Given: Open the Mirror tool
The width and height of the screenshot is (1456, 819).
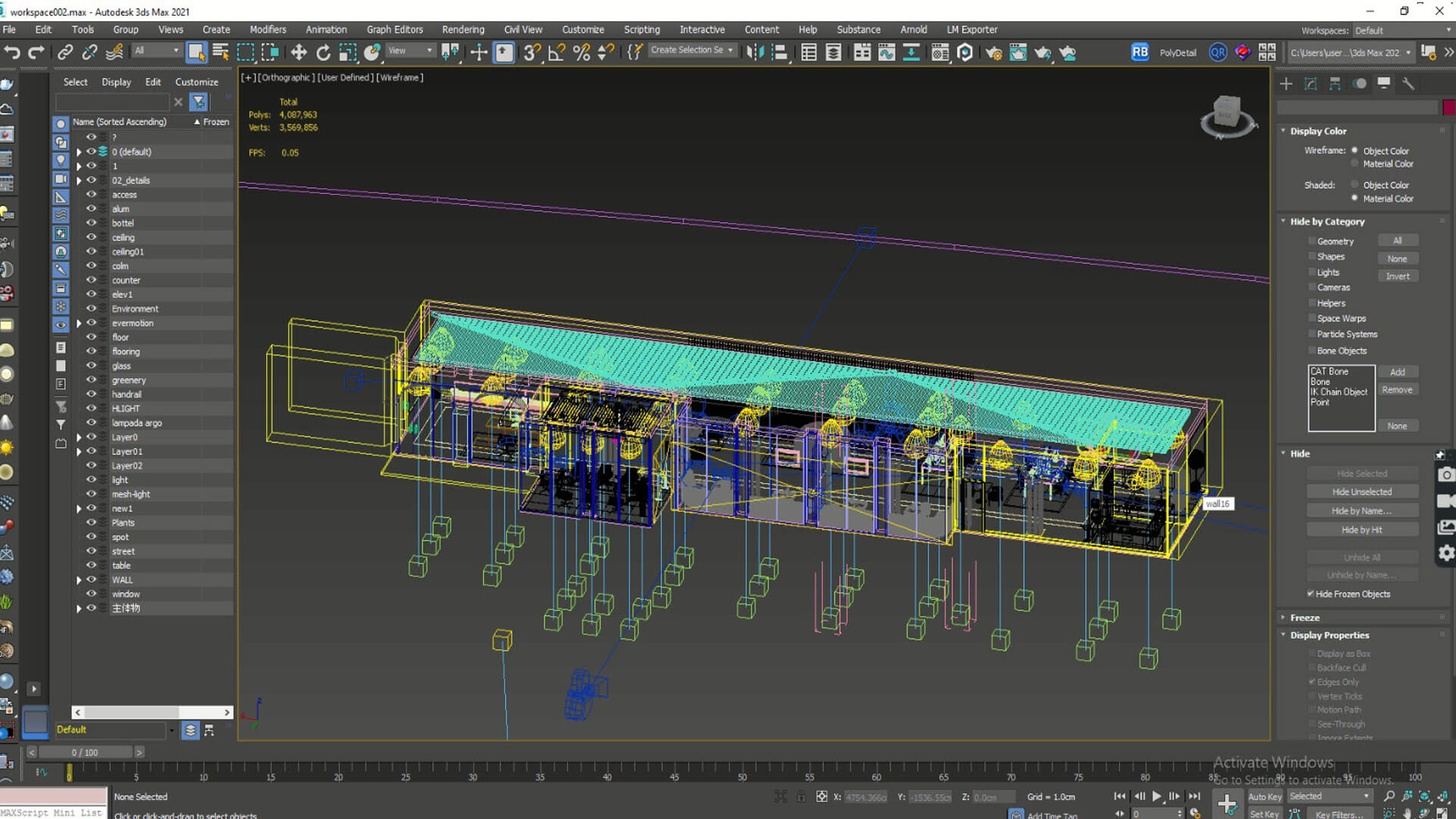Looking at the screenshot, I should (755, 52).
